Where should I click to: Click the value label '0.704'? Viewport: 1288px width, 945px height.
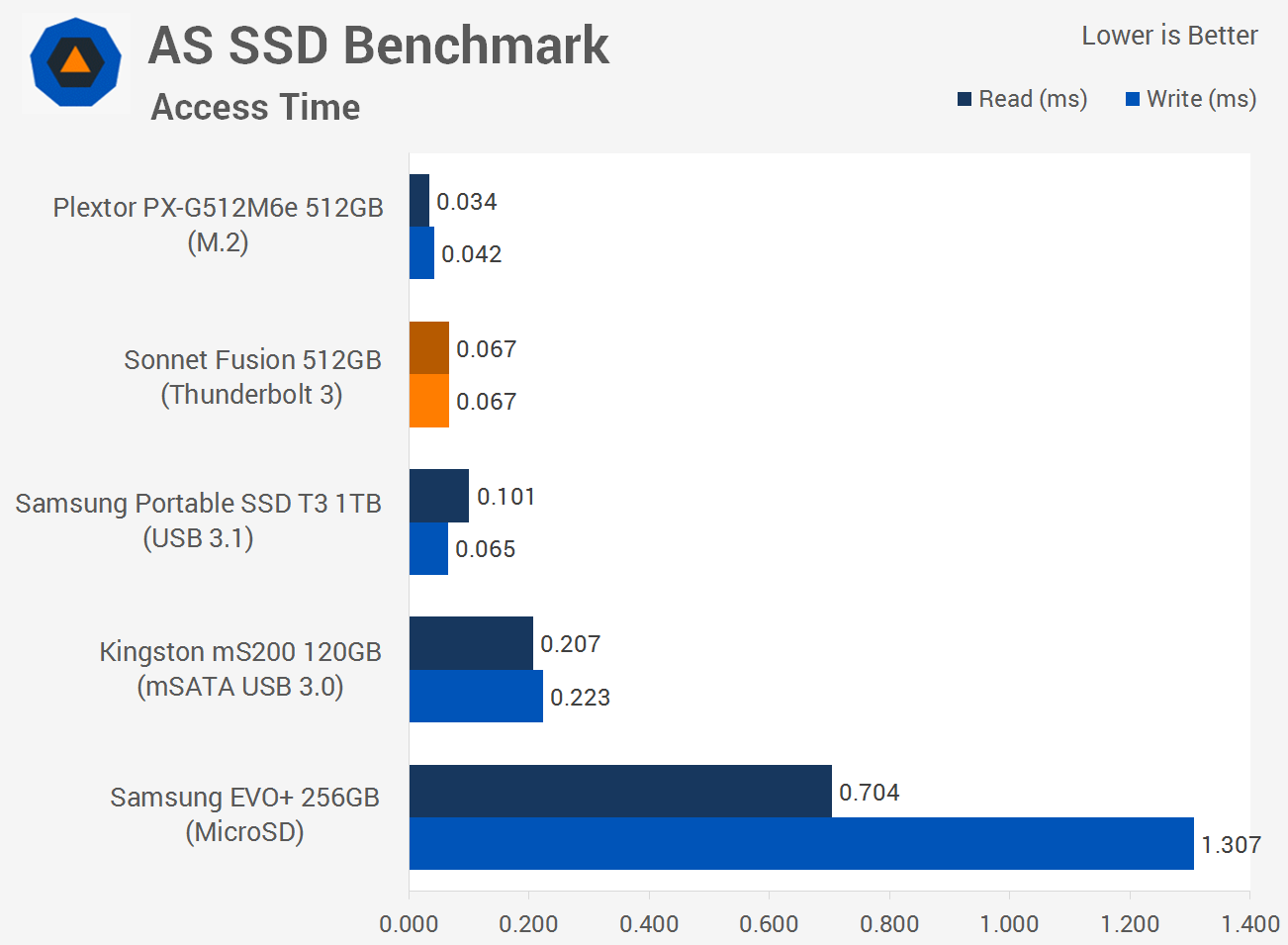[x=870, y=793]
